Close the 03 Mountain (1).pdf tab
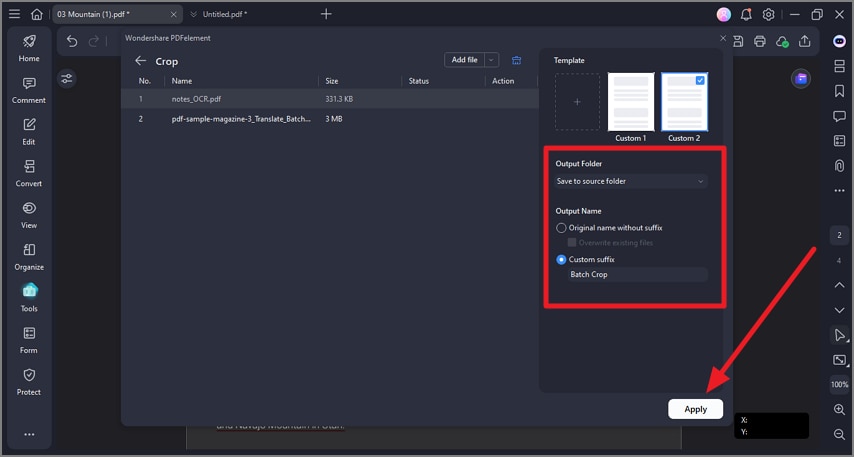 tap(173, 15)
